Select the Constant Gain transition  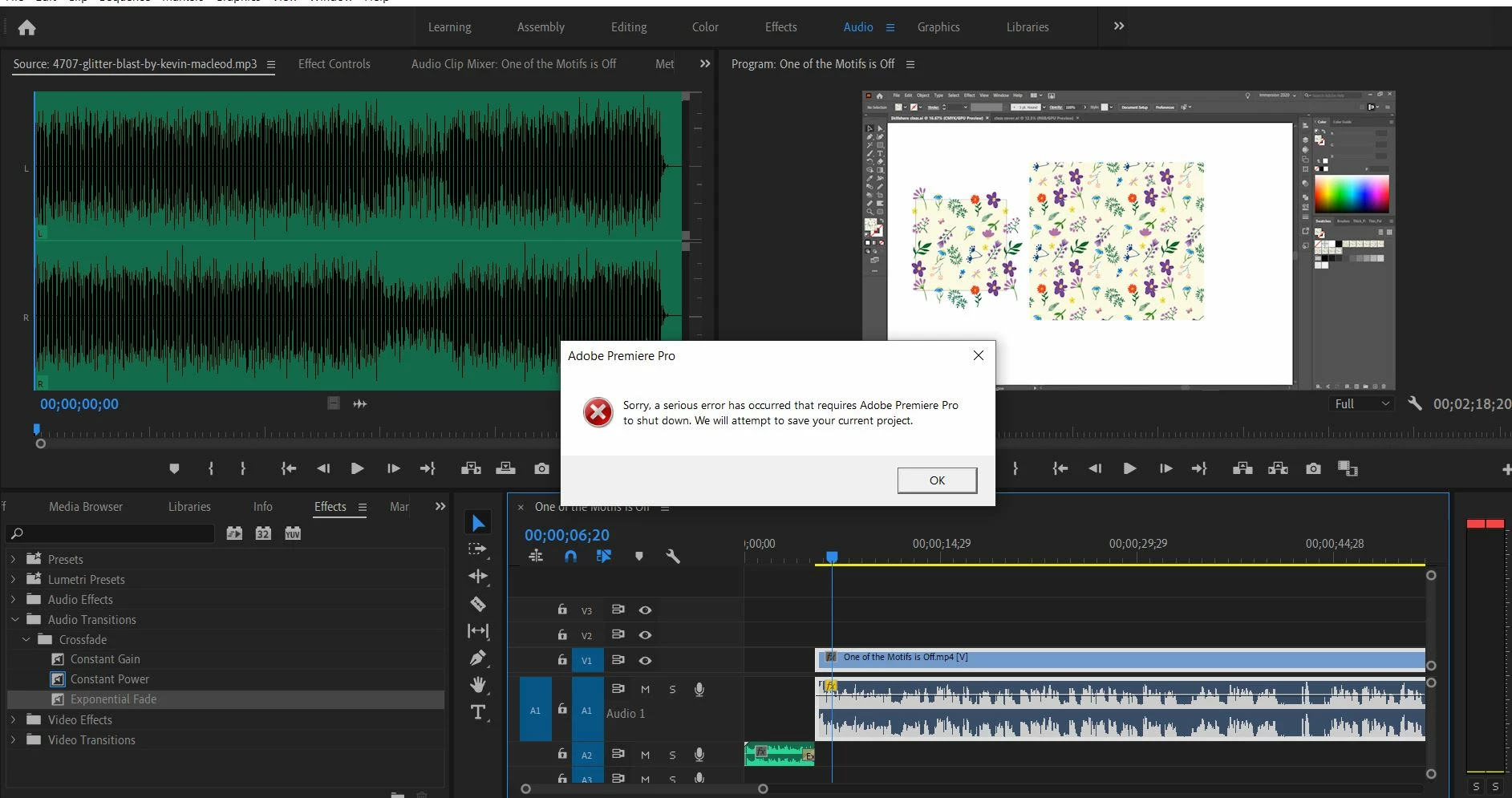(x=105, y=659)
